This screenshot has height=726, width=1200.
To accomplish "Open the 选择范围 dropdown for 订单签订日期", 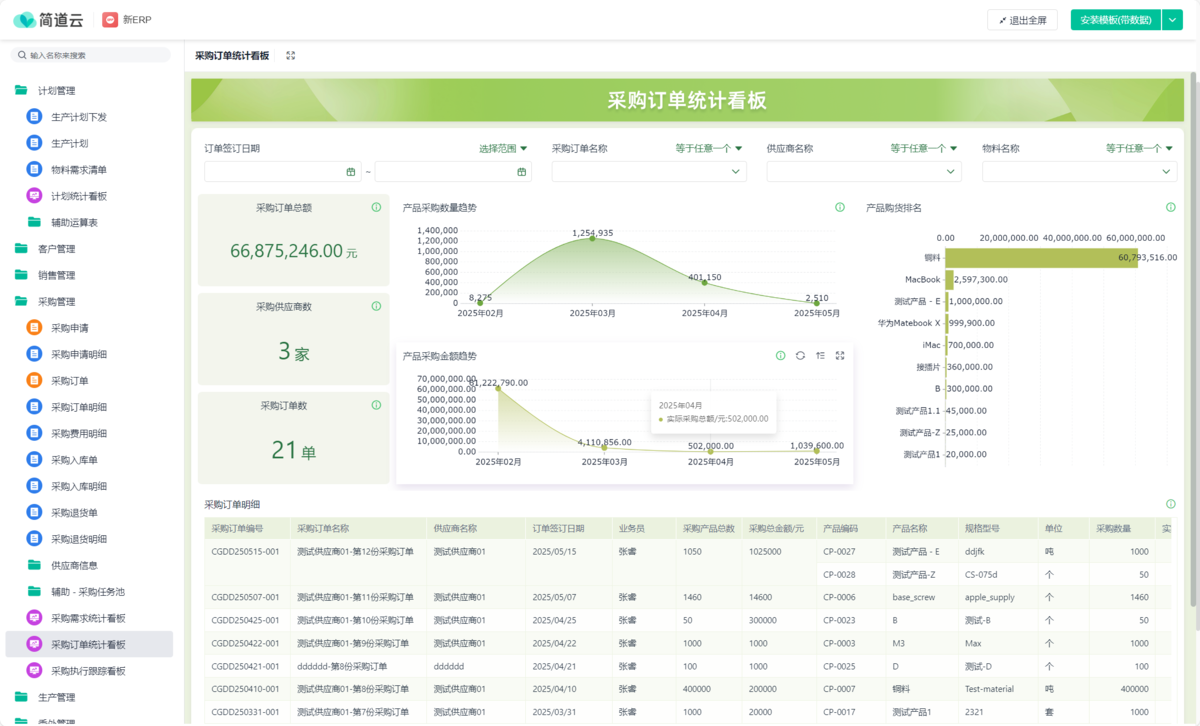I will pos(503,148).
